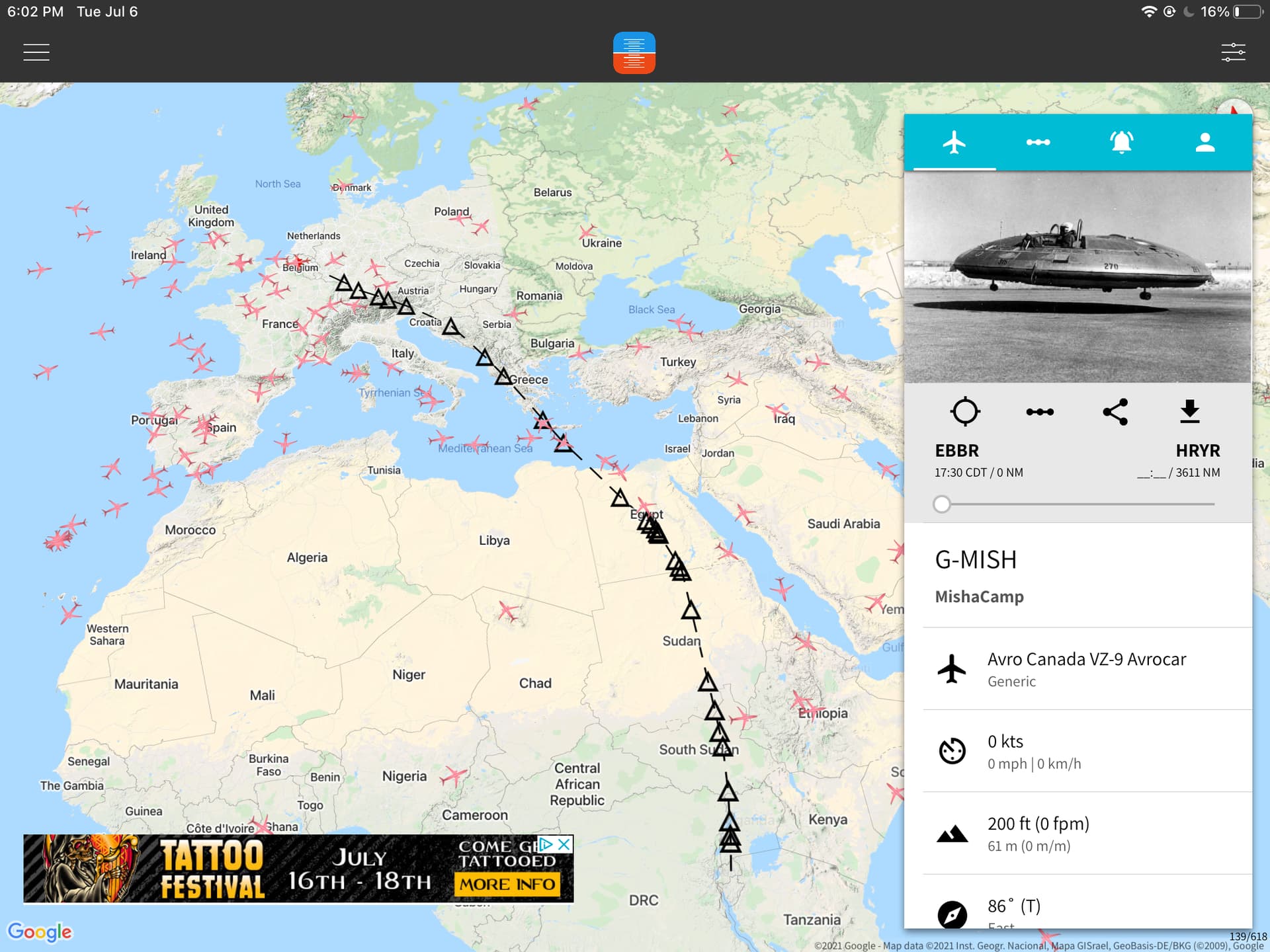
Task: Move the flight progress slider handle
Action: tap(942, 504)
